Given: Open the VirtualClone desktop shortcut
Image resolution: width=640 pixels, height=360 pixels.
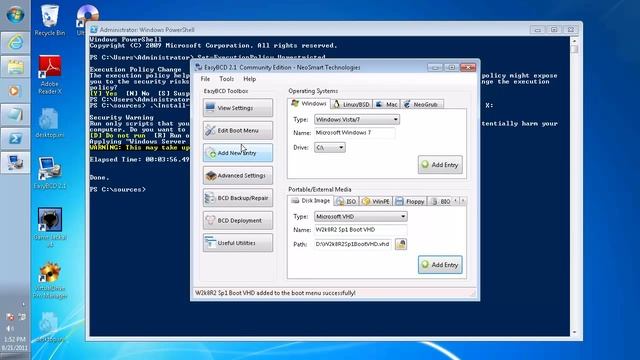Looking at the screenshot, I should point(50,281).
